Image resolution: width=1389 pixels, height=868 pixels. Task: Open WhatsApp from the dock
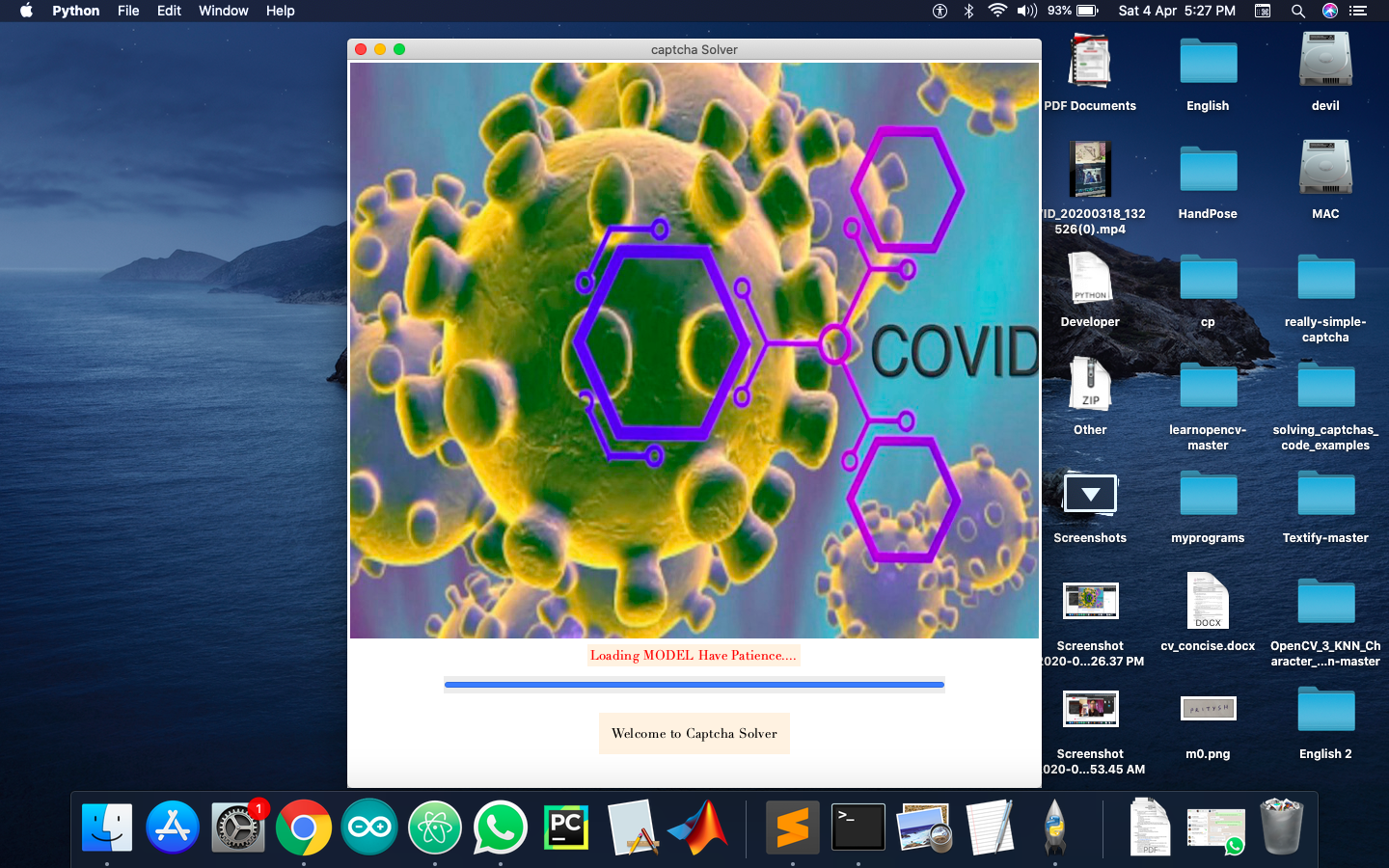tap(501, 827)
